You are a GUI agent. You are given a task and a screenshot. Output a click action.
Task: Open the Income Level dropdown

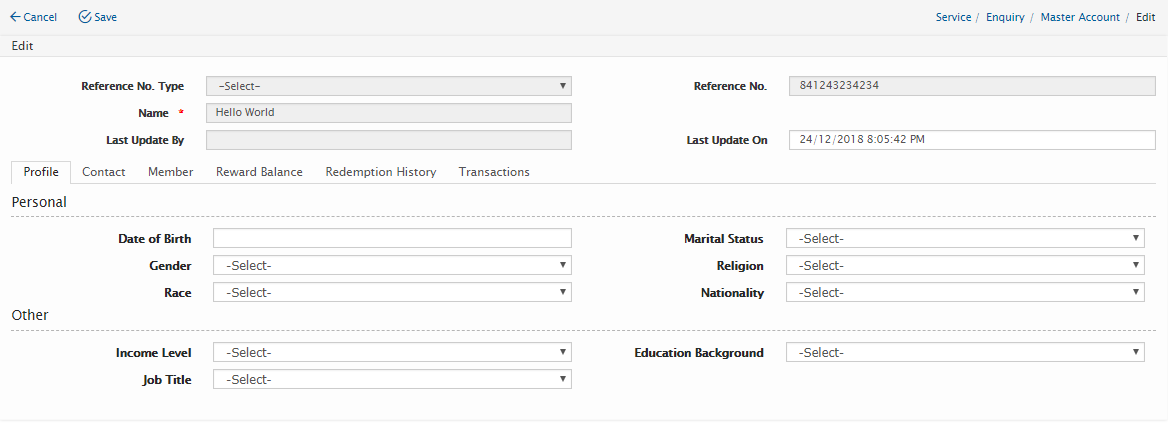392,352
